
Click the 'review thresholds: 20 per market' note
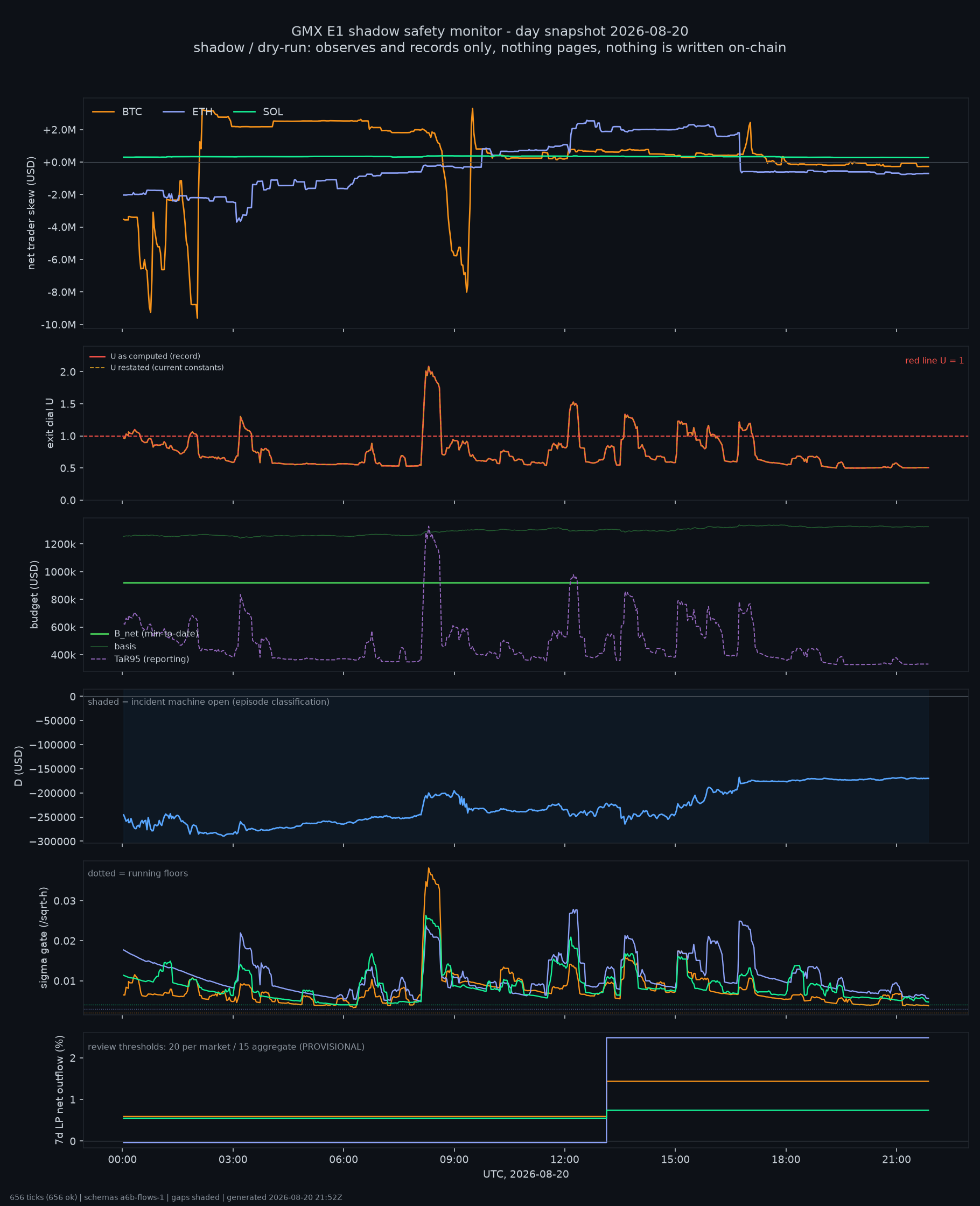click(x=226, y=1047)
